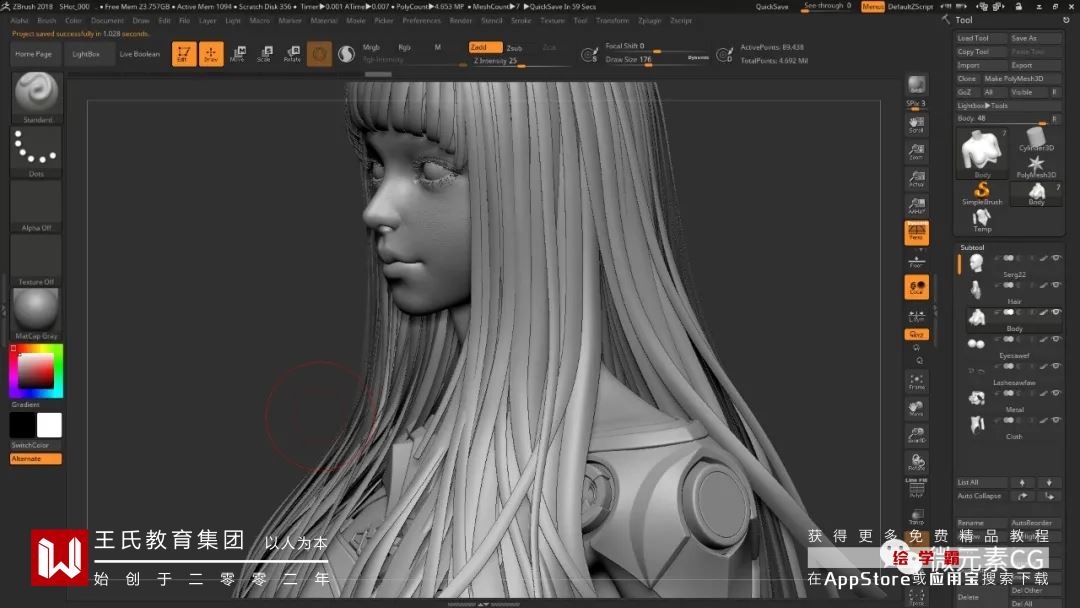Click the Zoom3D navigation icon
Image resolution: width=1080 pixels, height=608 pixels.
(916, 435)
